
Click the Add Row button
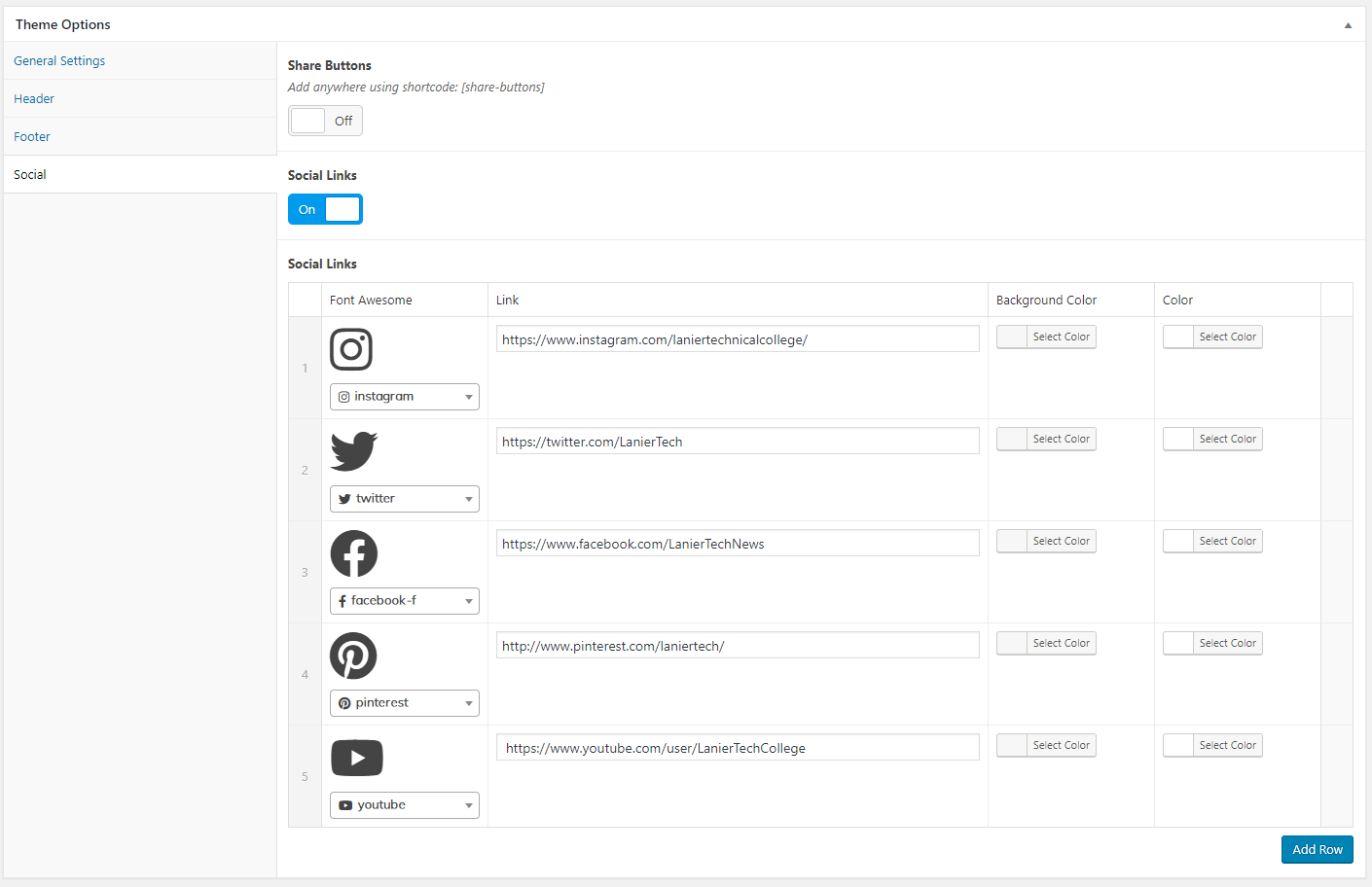pos(1318,849)
